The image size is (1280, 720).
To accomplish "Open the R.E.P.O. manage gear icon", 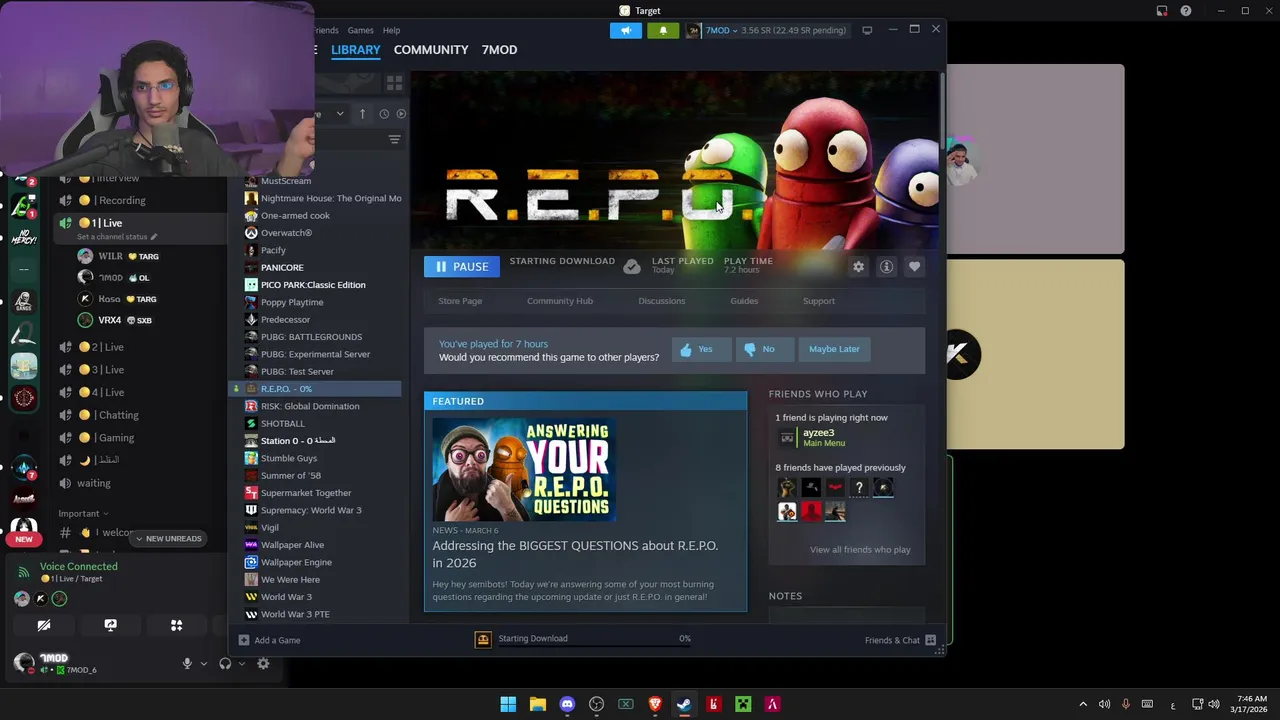I will point(858,267).
